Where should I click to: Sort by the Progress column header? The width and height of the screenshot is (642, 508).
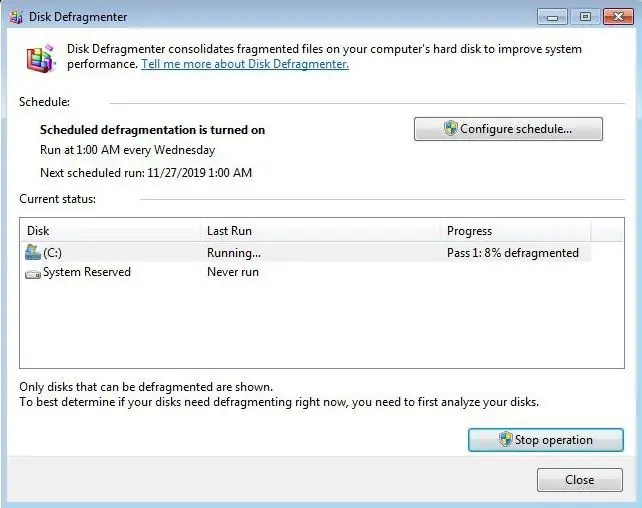coord(515,230)
